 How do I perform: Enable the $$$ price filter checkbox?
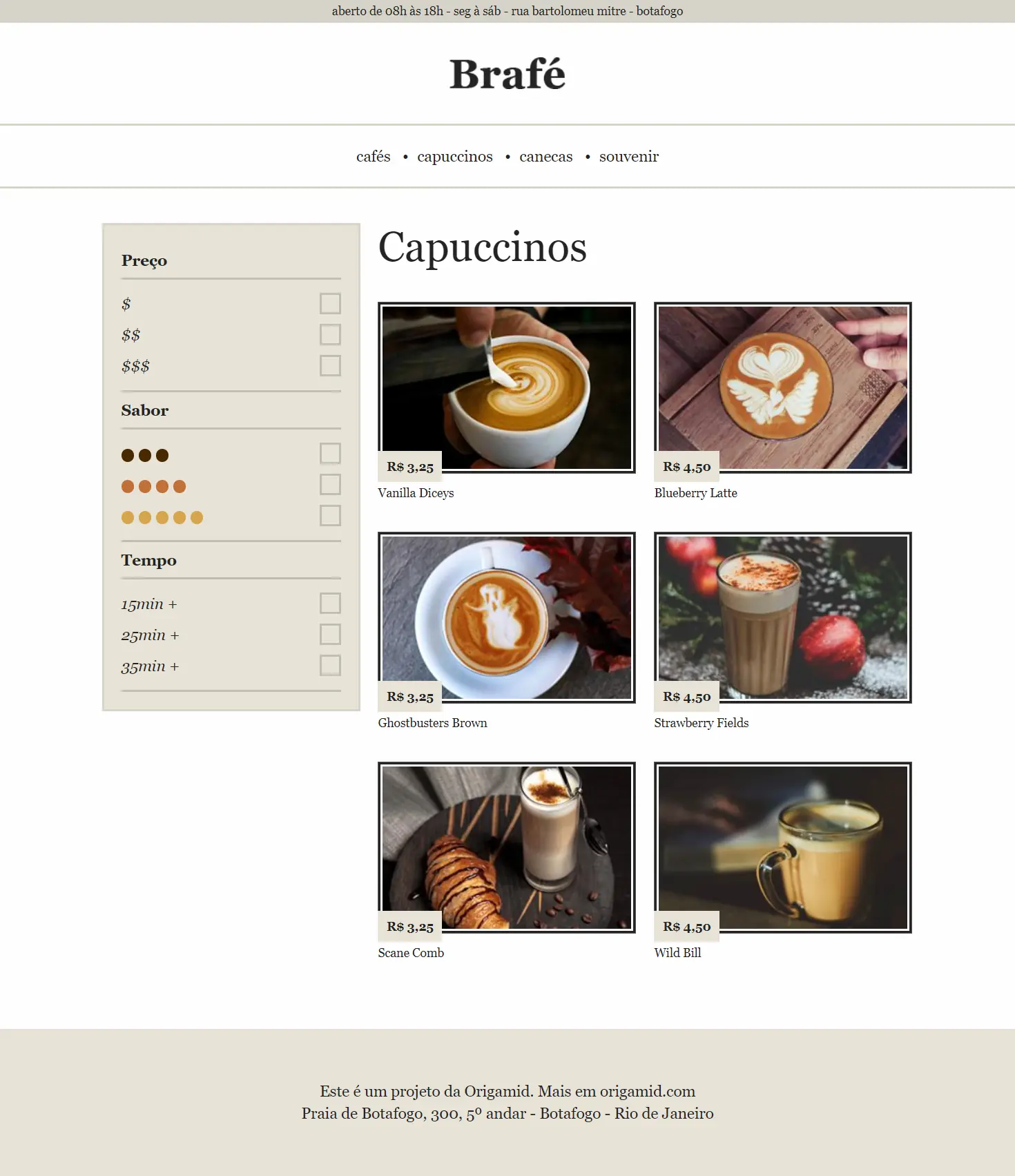(x=330, y=366)
